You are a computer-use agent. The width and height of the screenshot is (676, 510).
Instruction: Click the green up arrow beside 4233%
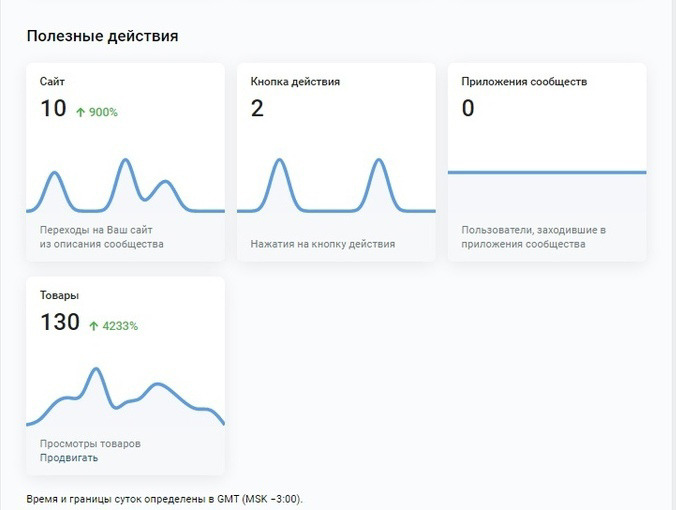click(94, 326)
